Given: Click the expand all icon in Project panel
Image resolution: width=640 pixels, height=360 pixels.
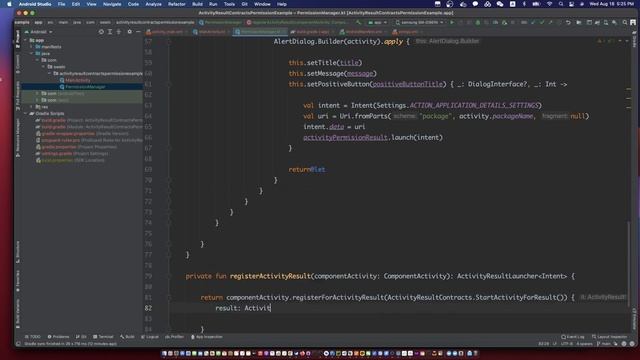Looking at the screenshot, I should 110,32.
